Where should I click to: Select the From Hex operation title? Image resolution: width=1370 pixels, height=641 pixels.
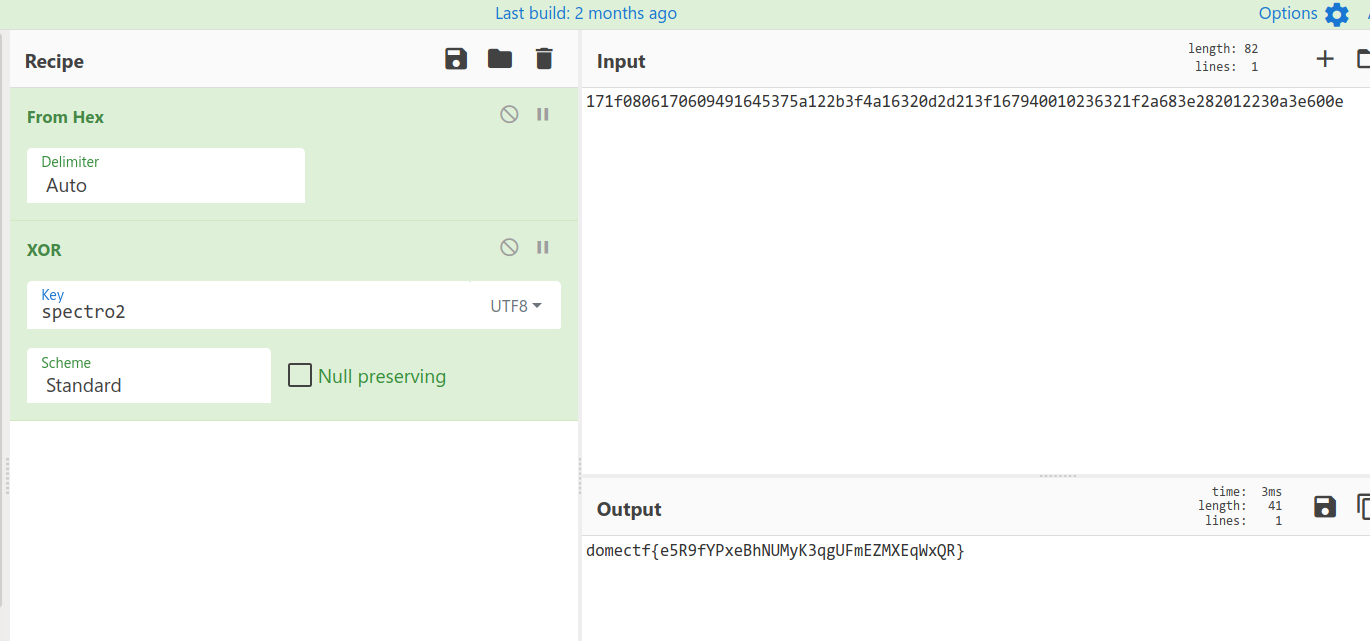[65, 117]
